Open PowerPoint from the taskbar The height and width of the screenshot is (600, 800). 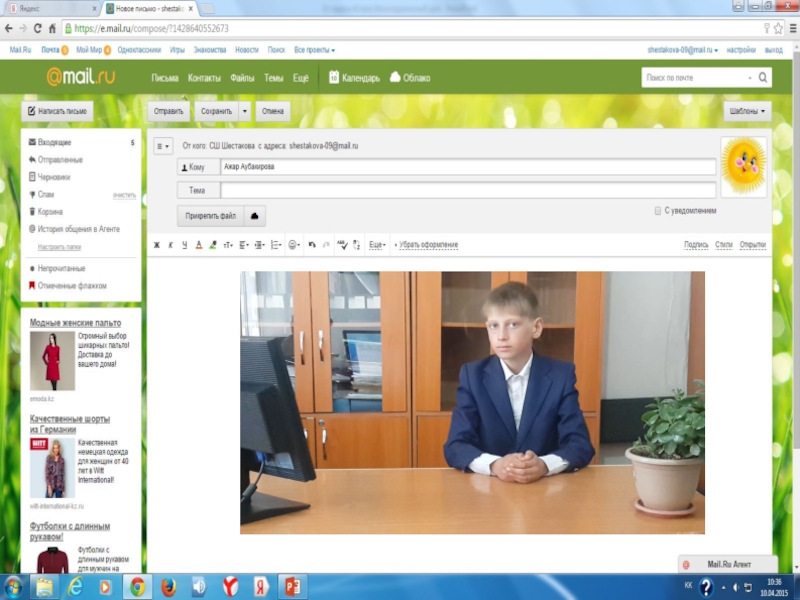click(292, 587)
